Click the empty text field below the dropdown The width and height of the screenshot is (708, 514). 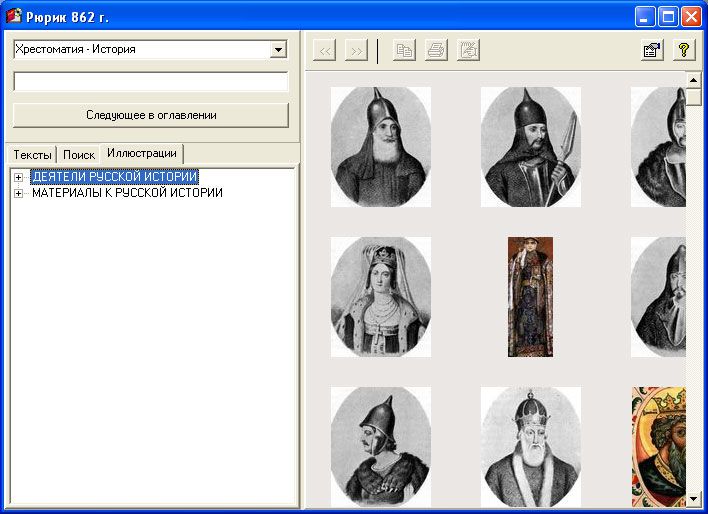(150, 82)
